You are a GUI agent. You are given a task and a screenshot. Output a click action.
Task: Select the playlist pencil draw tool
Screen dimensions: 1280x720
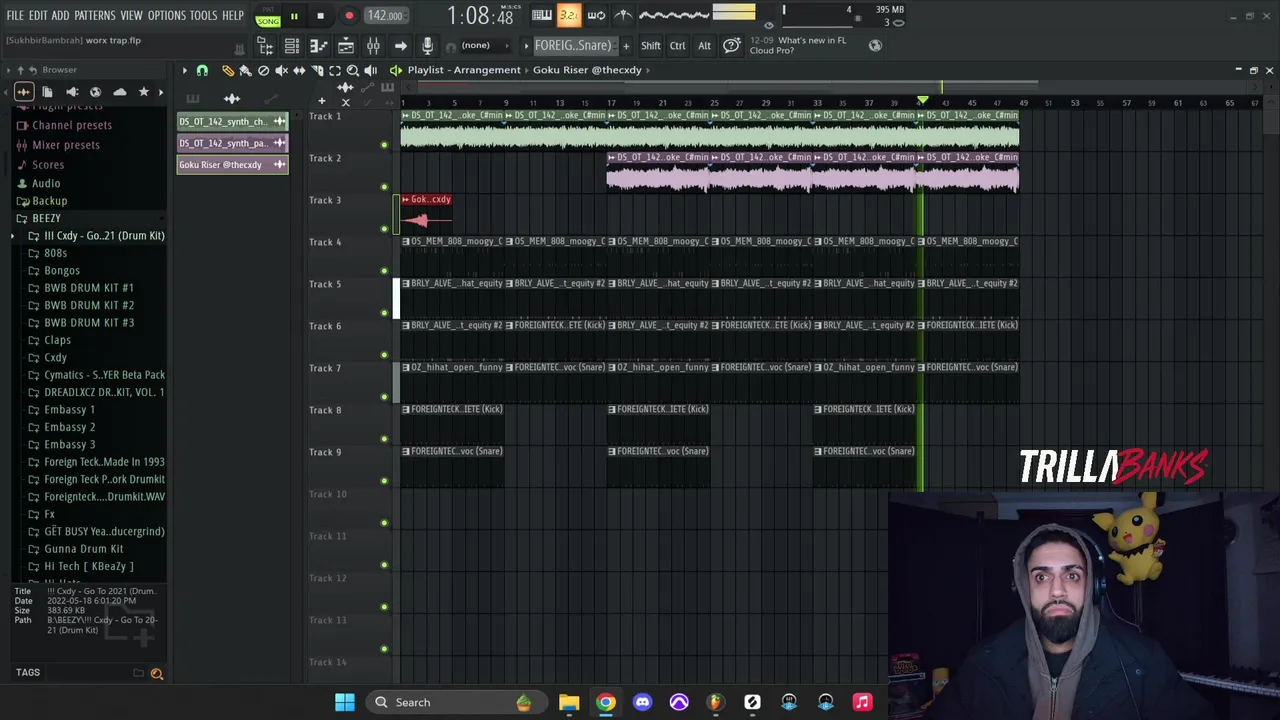point(227,70)
